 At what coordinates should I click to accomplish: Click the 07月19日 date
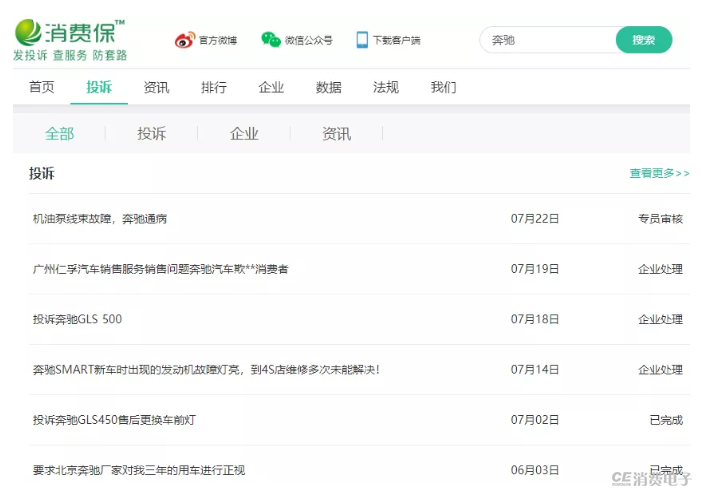[x=535, y=269]
